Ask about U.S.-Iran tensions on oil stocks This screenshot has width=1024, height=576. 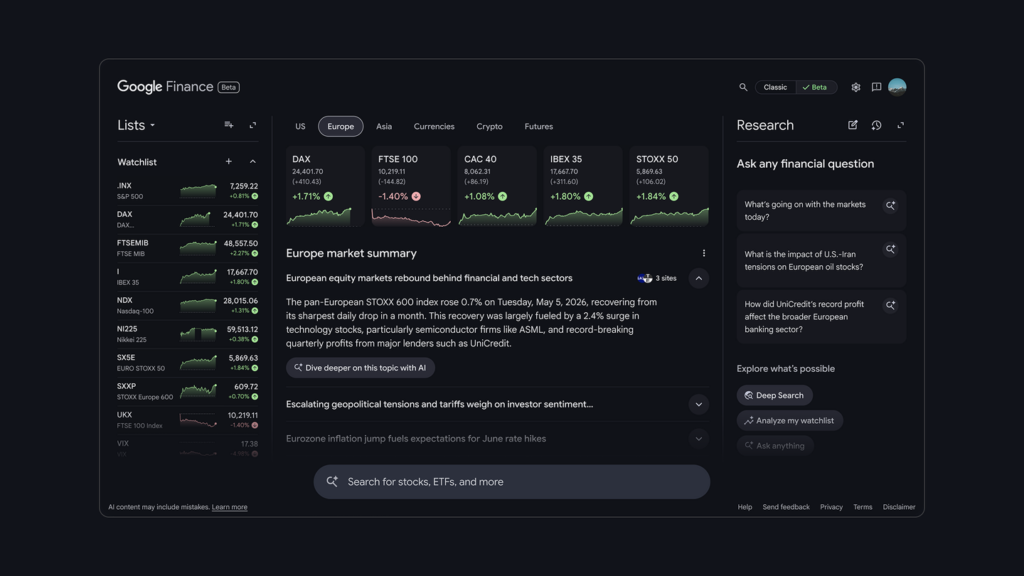tap(821, 261)
